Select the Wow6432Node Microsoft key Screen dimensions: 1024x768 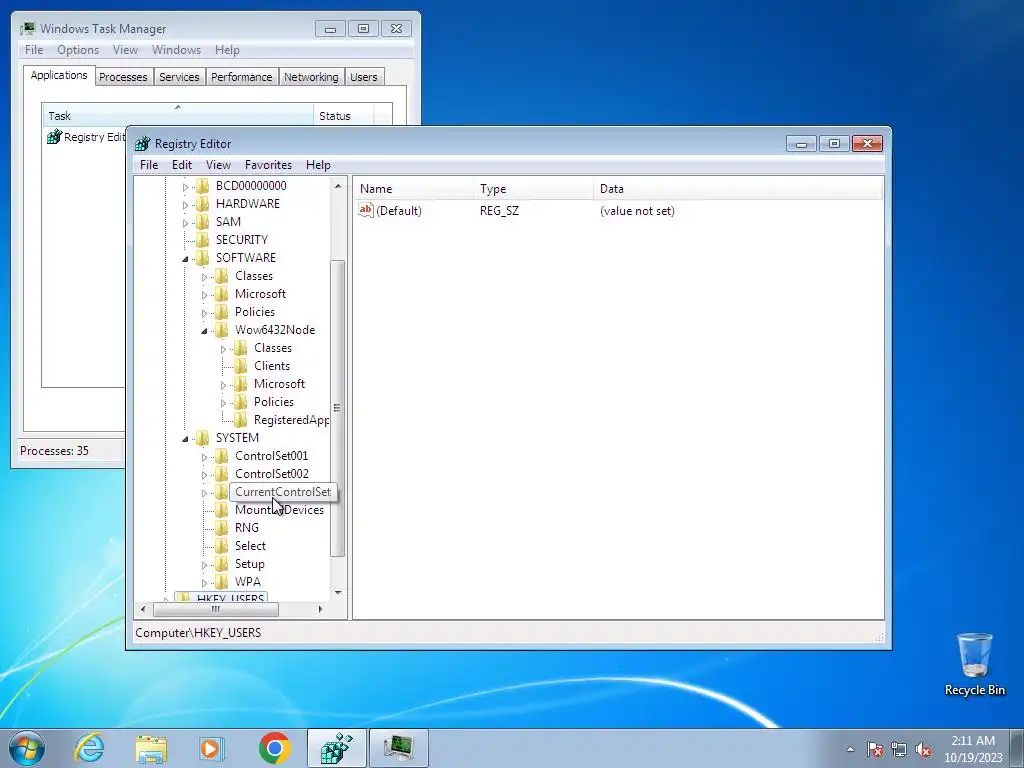coord(279,384)
